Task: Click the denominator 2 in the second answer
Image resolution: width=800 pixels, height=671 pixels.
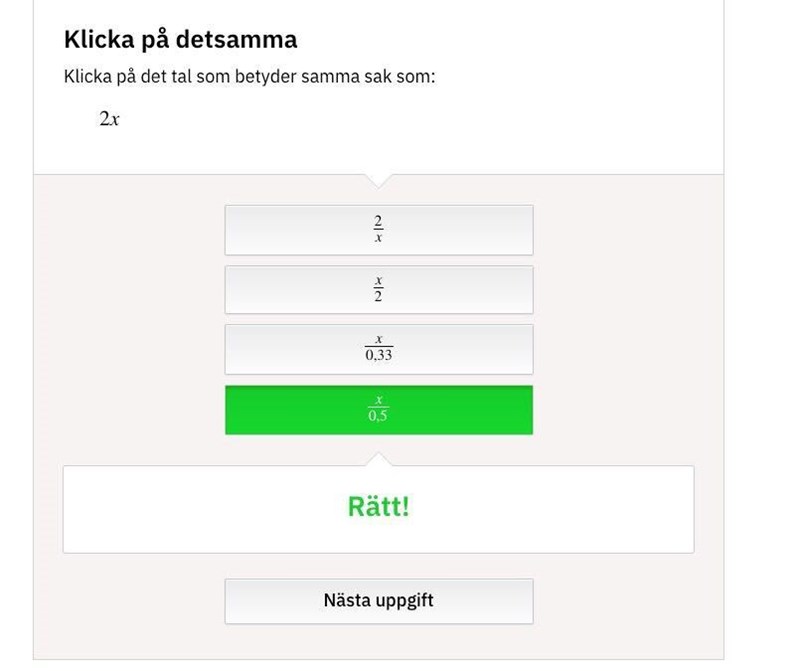Action: tap(378, 297)
